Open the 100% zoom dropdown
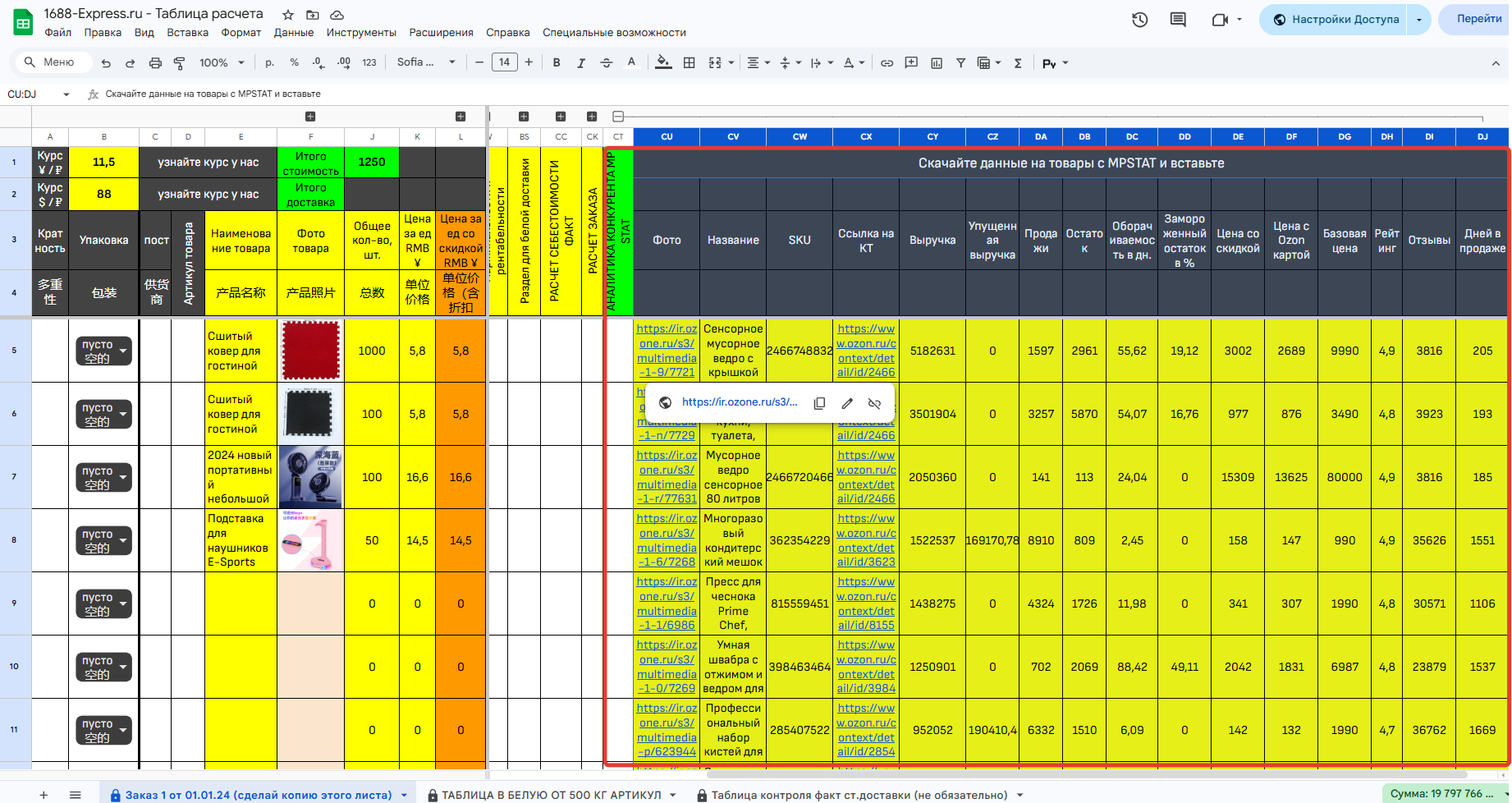 tap(222, 63)
